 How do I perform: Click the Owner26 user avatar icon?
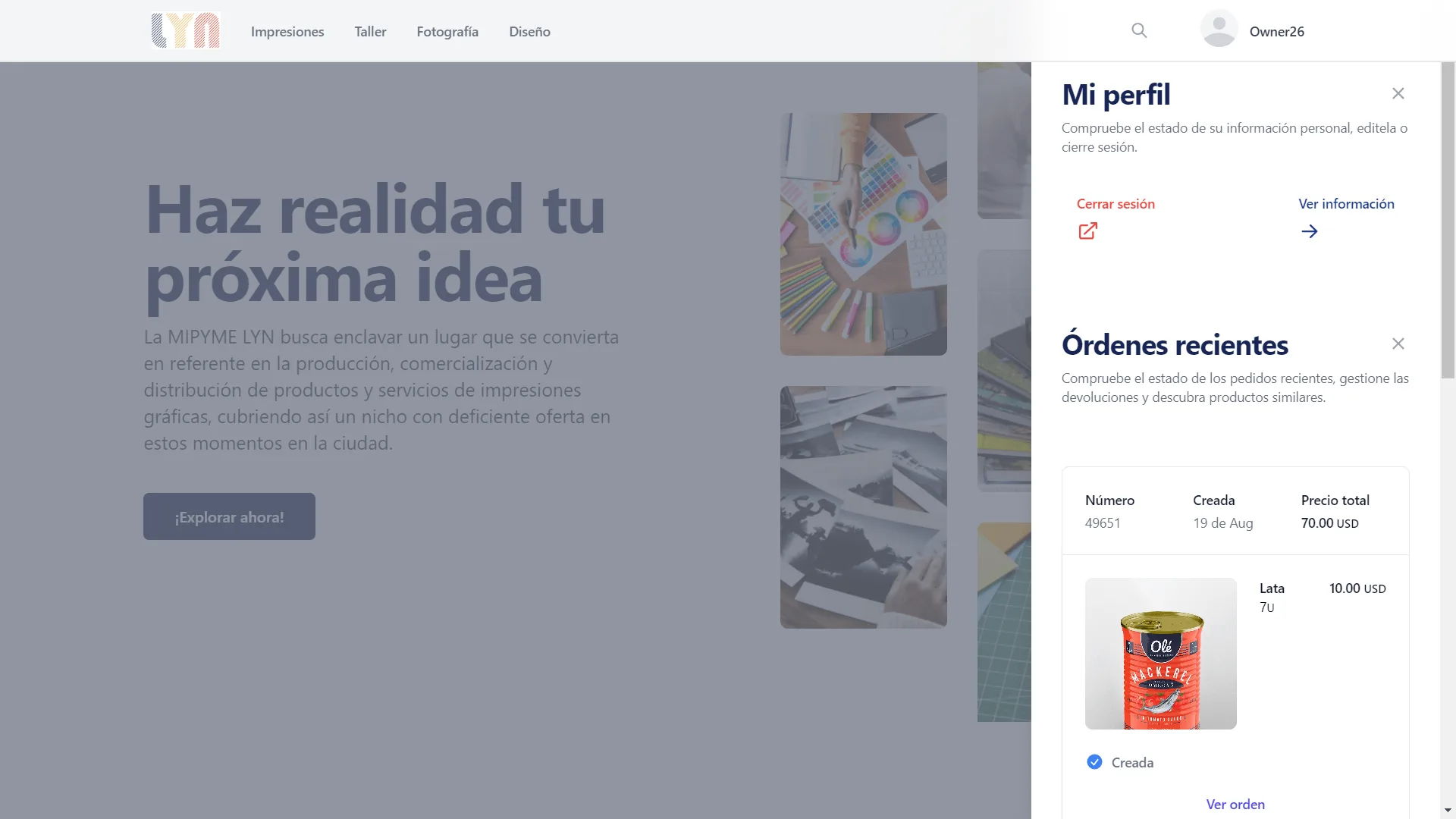[1219, 29]
